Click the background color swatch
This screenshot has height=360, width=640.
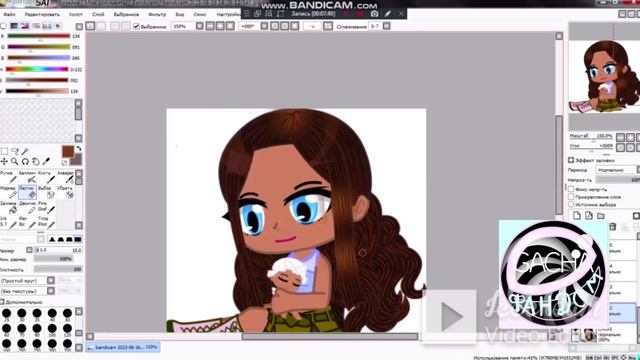pyautogui.click(x=77, y=159)
